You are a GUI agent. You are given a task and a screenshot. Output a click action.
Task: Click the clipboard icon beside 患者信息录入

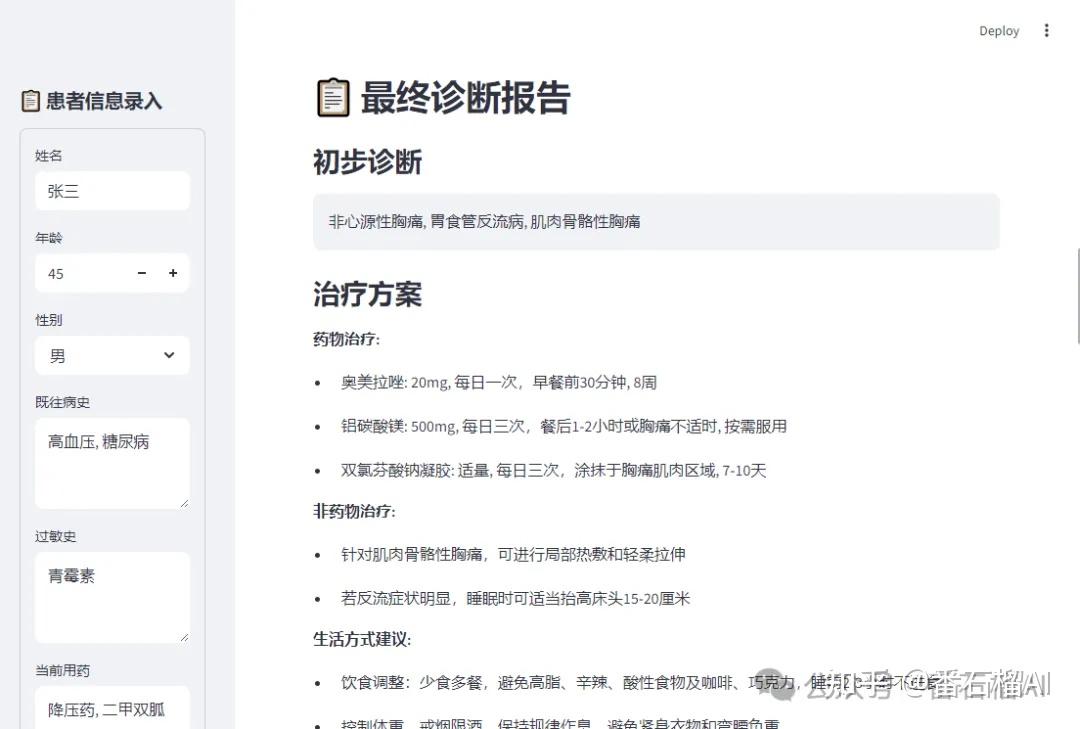point(30,101)
